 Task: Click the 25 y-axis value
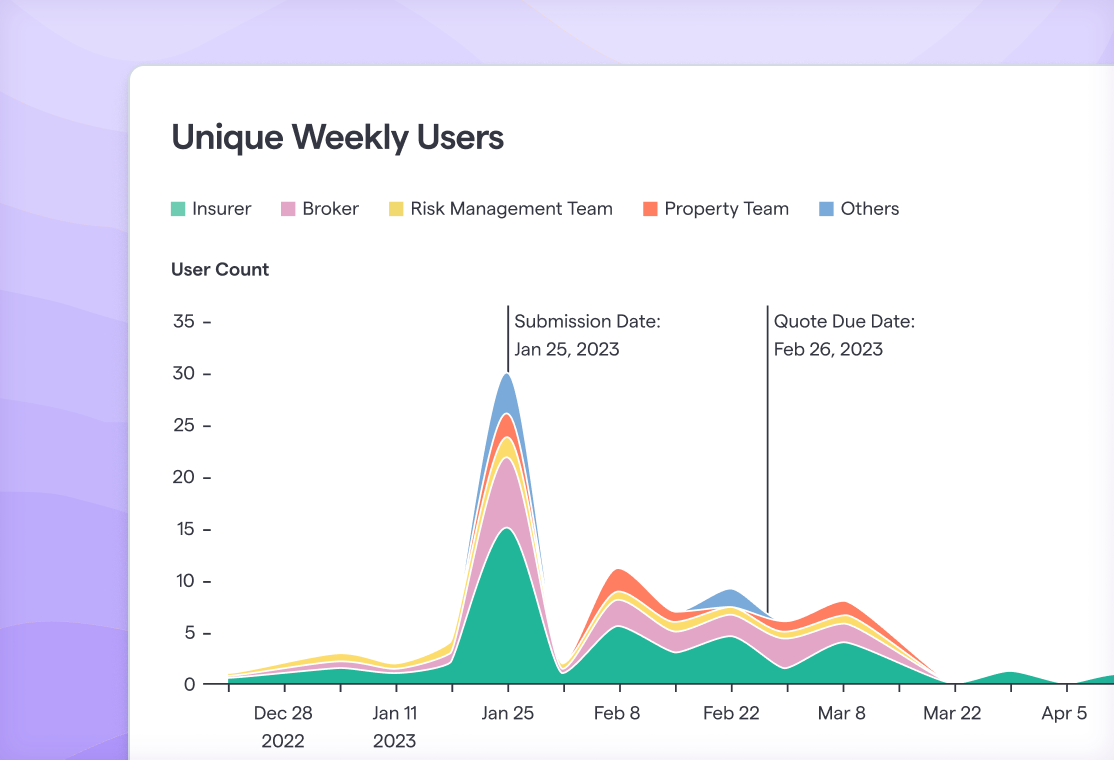(184, 425)
